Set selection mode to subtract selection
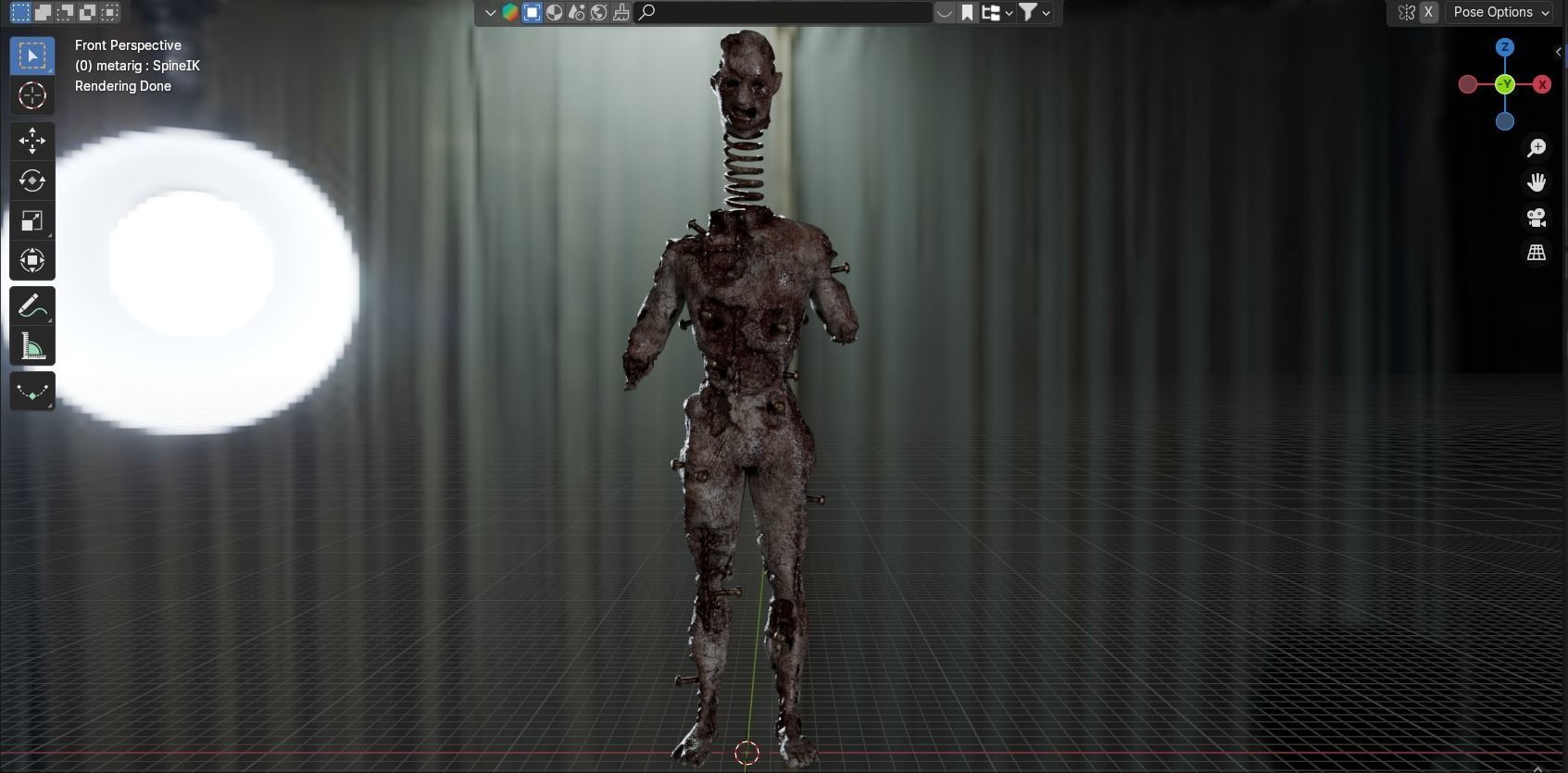The image size is (1568, 773). 65,12
